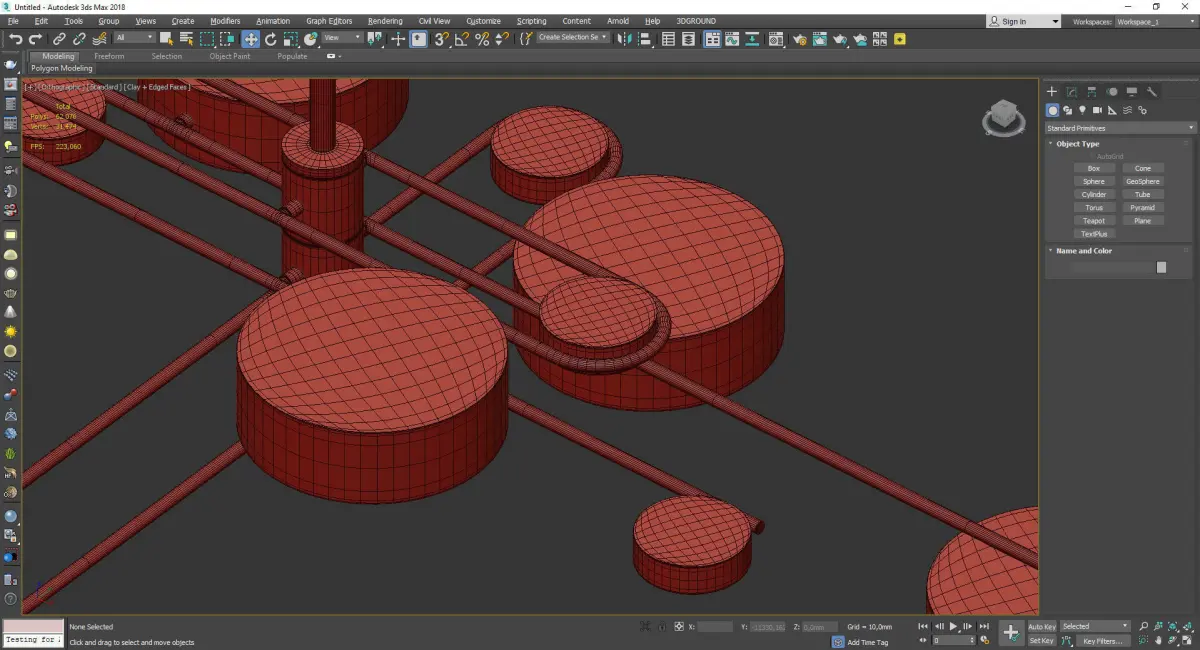1200x650 pixels.
Task: Toggle the Angle Snap button
Action: (x=461, y=39)
